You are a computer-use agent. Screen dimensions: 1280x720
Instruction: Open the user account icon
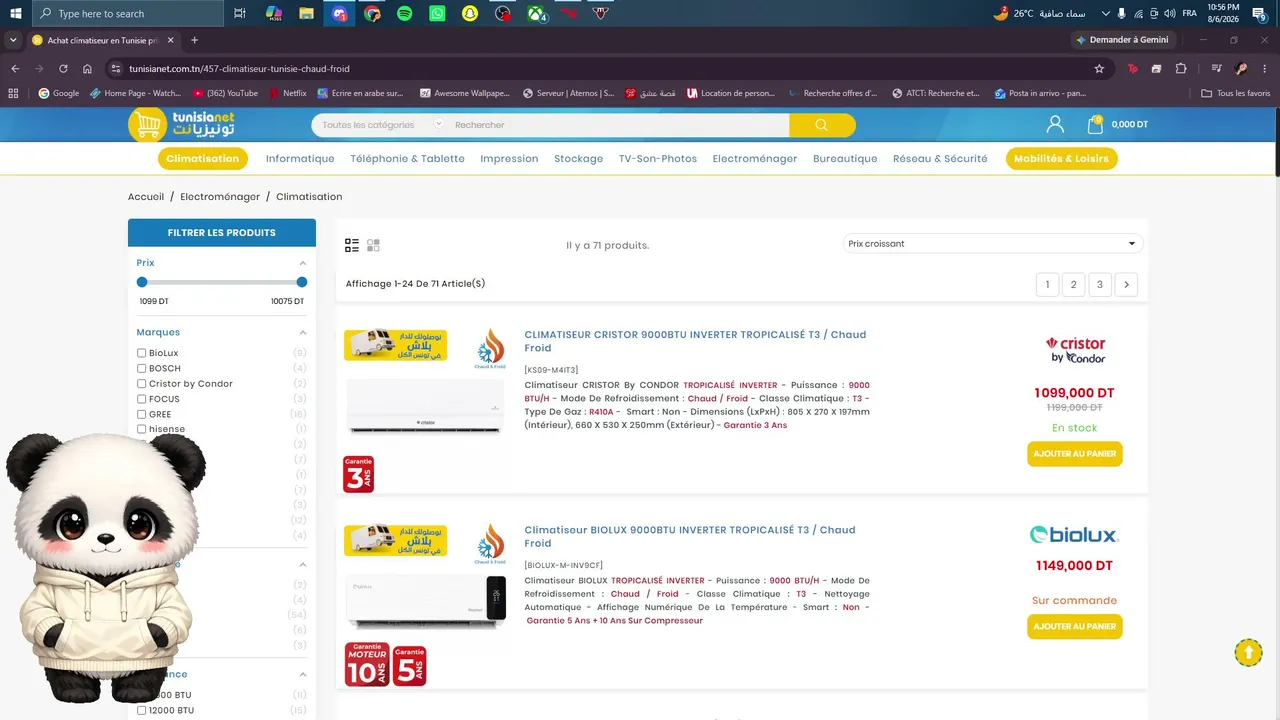(1055, 124)
